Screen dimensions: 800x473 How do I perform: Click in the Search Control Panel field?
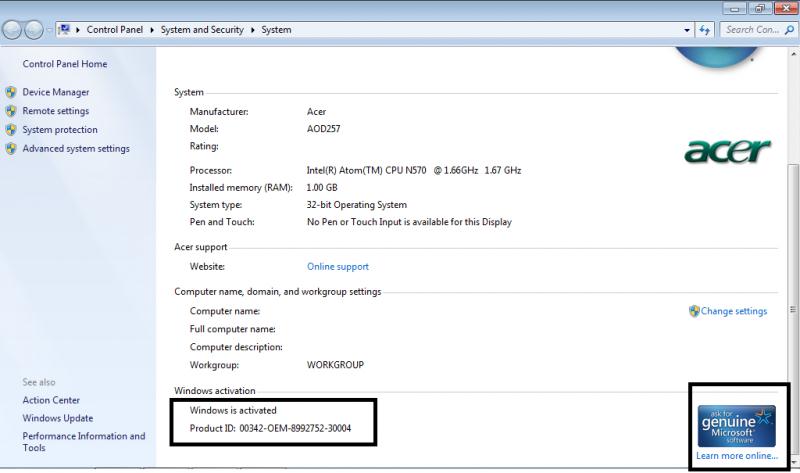(752, 30)
